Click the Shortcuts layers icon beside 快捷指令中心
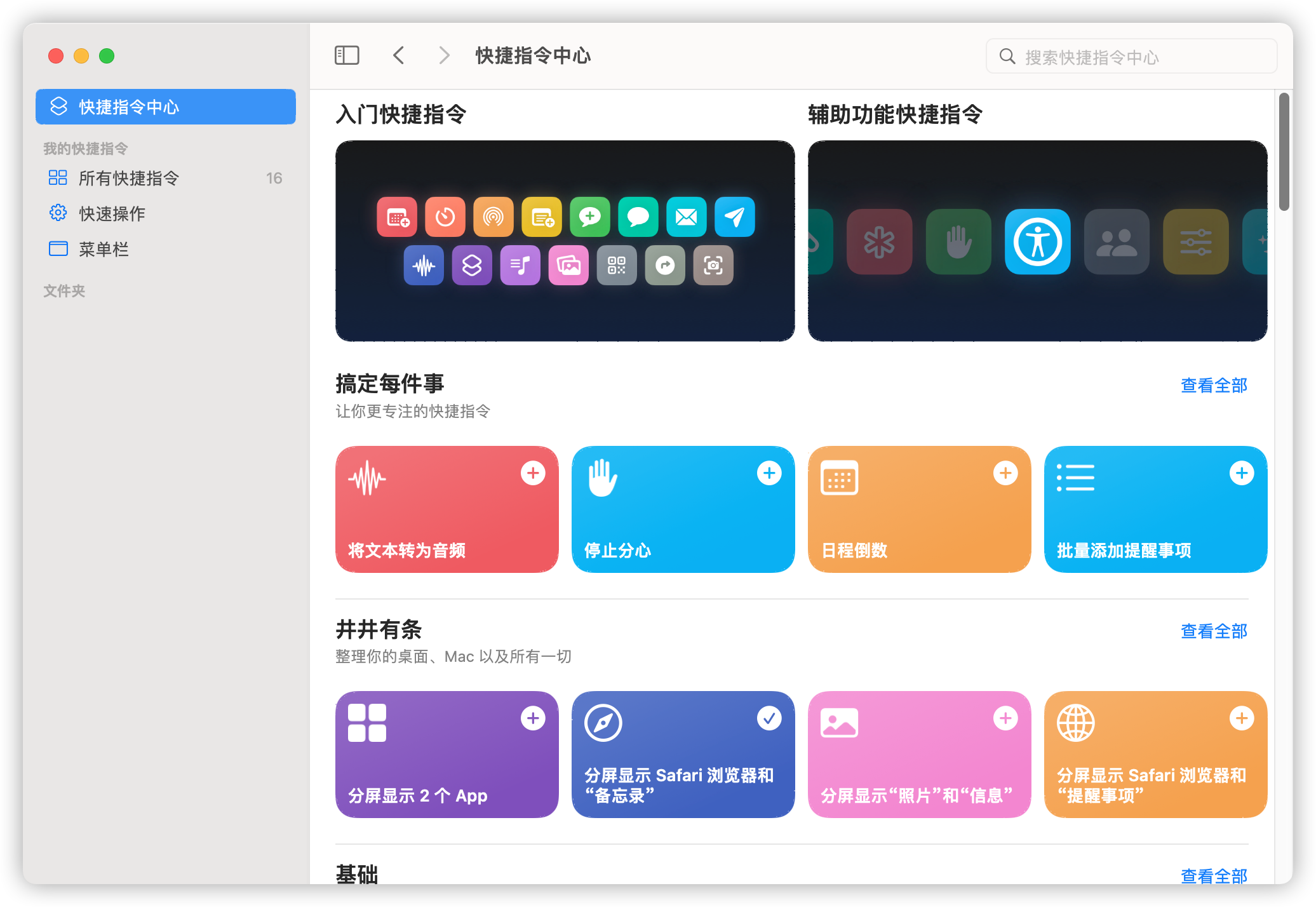This screenshot has width=1316, height=907. (58, 106)
